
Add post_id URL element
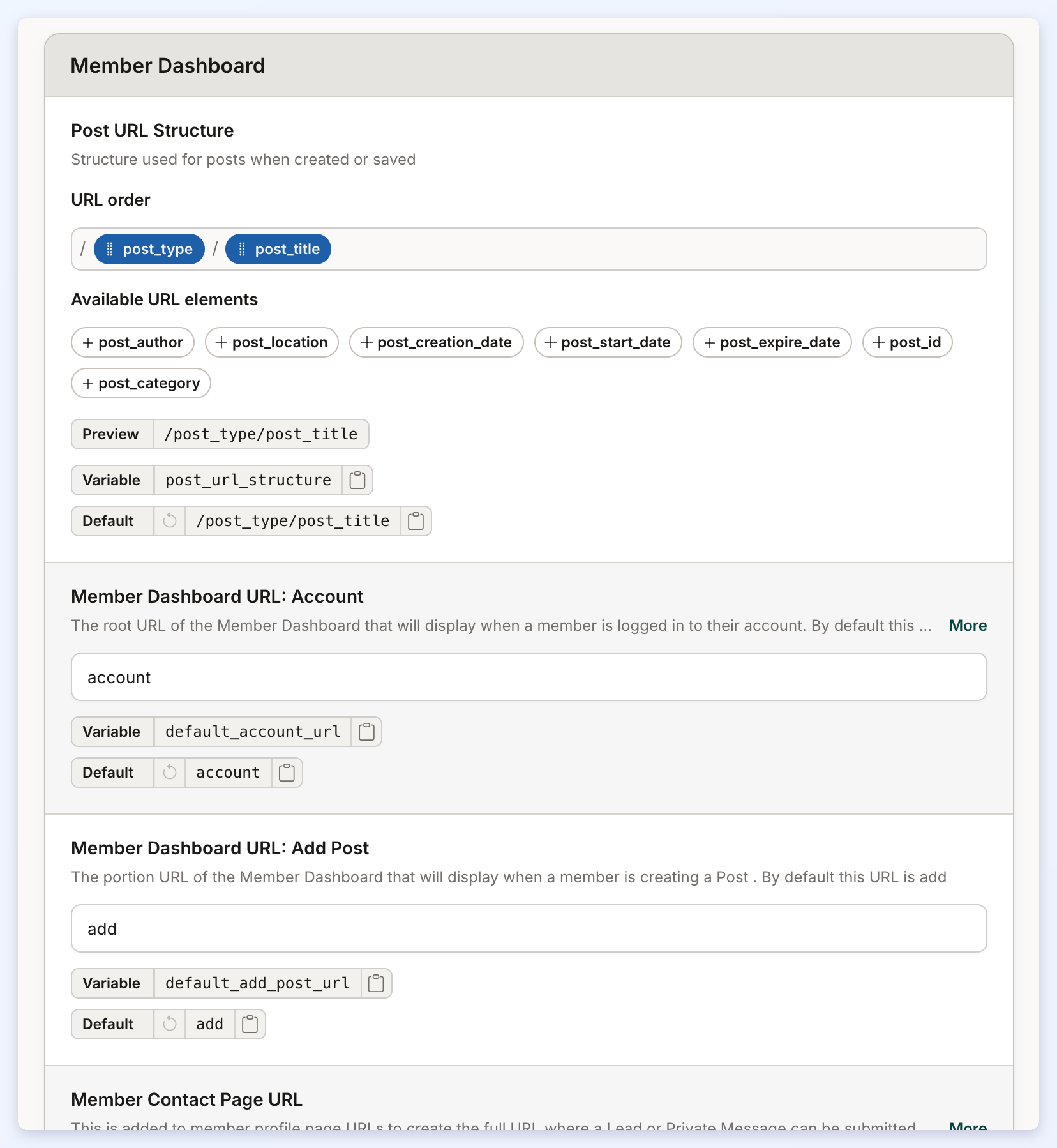tap(908, 342)
